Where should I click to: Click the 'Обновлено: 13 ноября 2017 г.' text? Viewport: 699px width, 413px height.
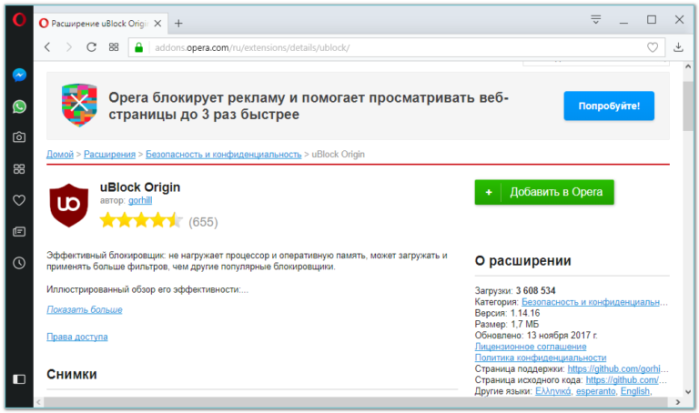point(536,335)
